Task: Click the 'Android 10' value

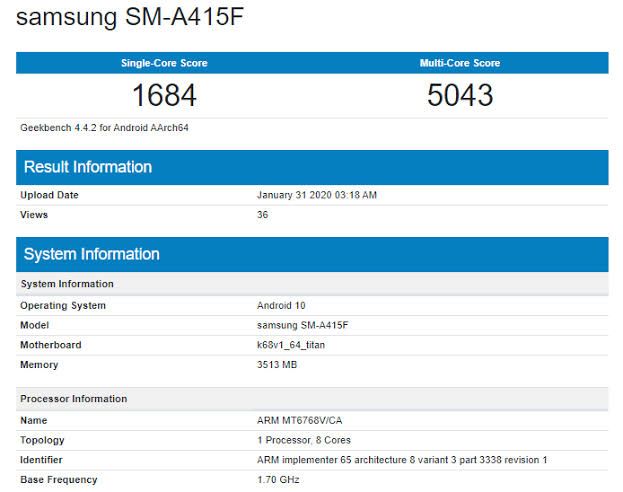Action: click(281, 306)
